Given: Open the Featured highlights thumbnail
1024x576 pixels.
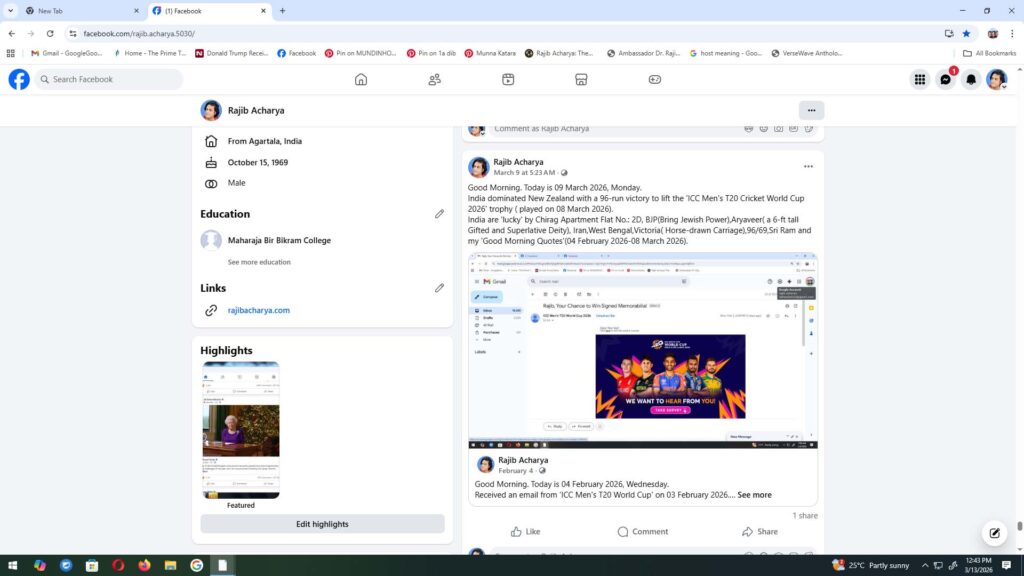Looking at the screenshot, I should pyautogui.click(x=241, y=430).
